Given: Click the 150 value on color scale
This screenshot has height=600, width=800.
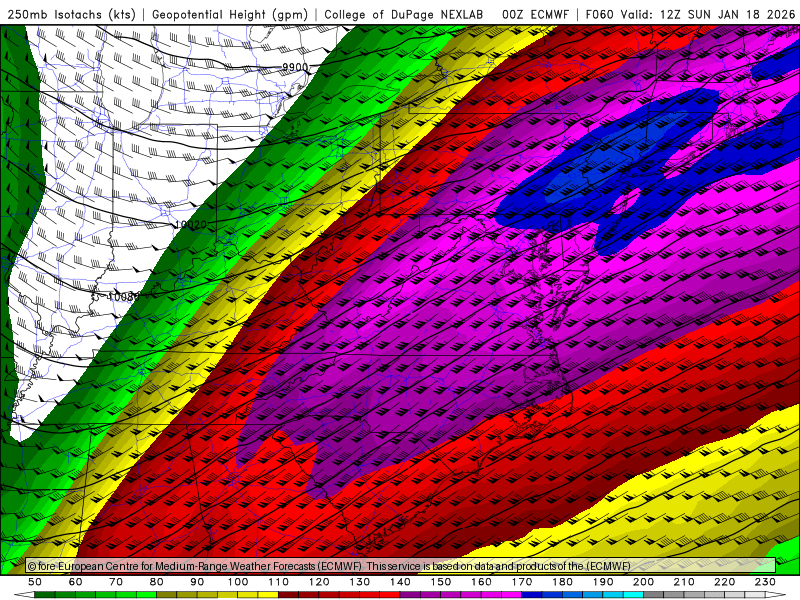Looking at the screenshot, I should [441, 582].
